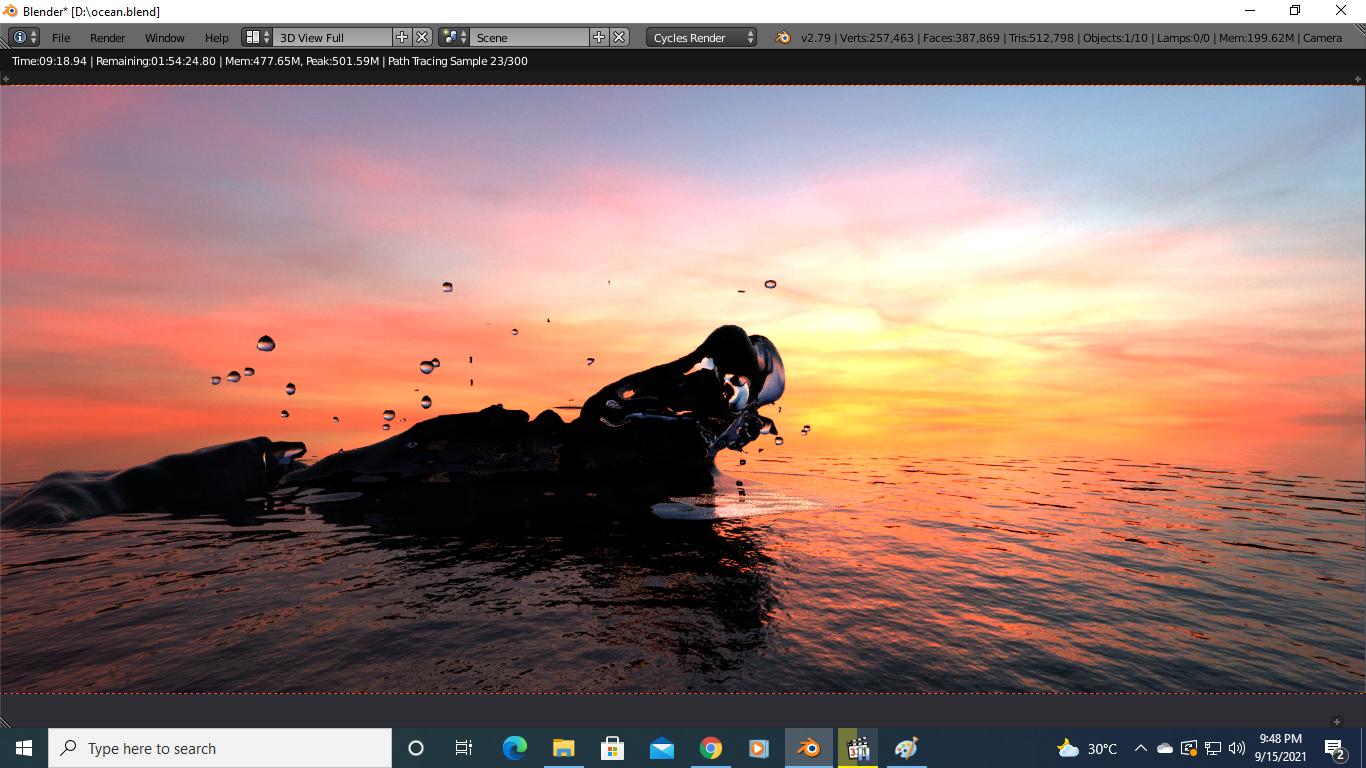
Task: Delete the 3D View Full screen layout
Action: [x=422, y=37]
